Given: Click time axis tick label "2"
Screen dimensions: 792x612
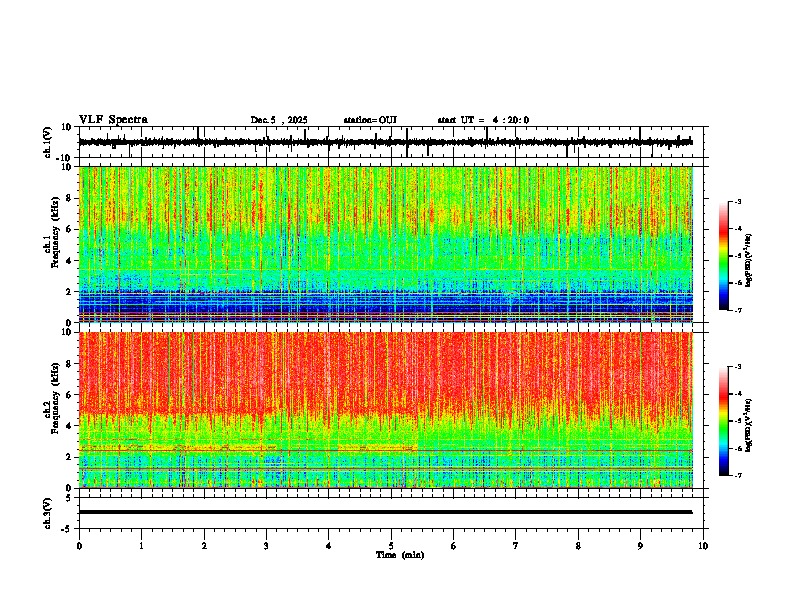Looking at the screenshot, I should pyautogui.click(x=204, y=546).
